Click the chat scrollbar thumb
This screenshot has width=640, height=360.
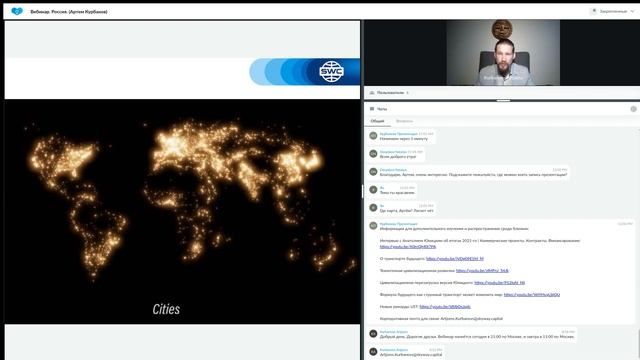tap(638, 343)
